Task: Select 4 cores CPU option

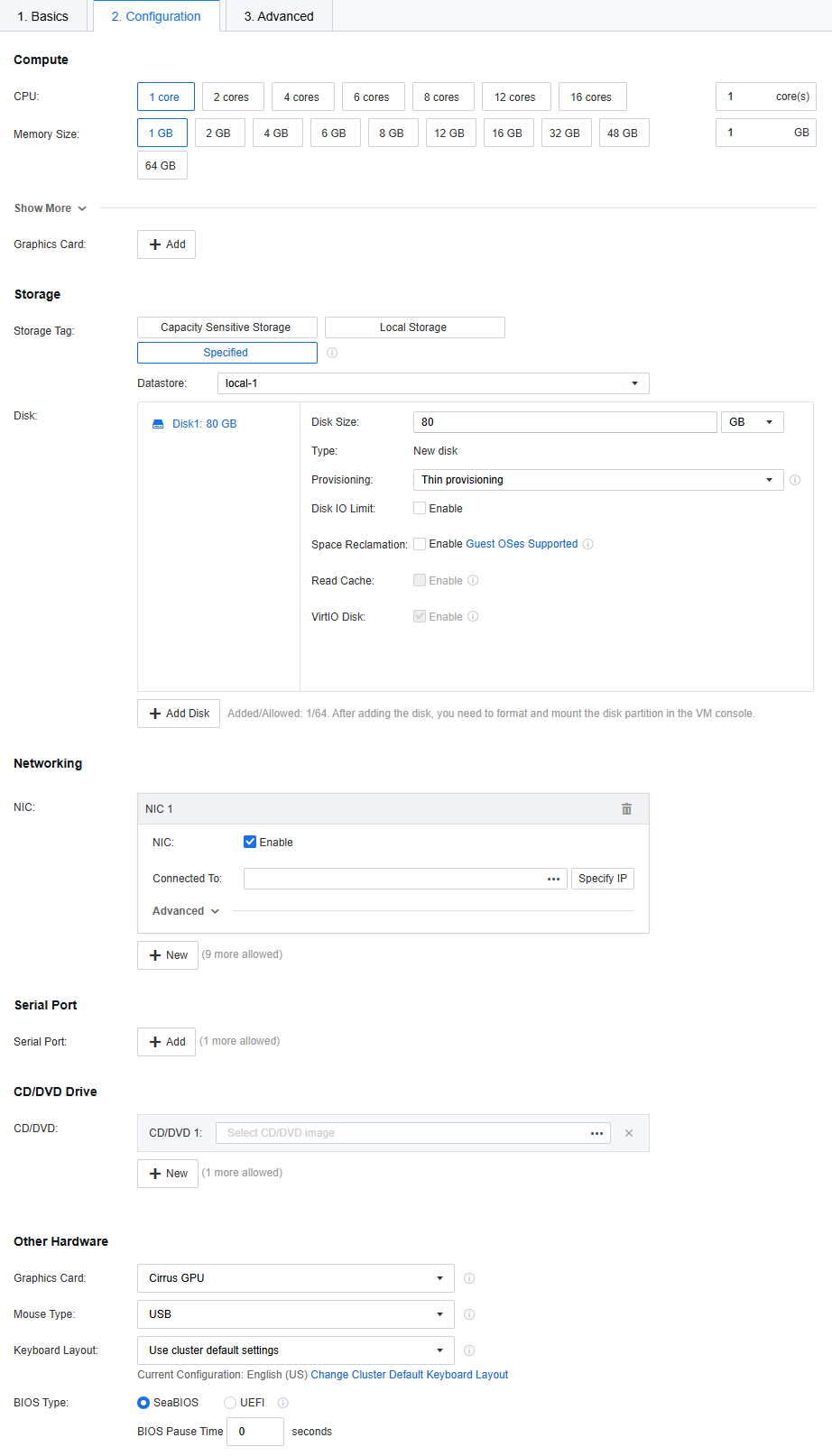Action: coord(301,97)
